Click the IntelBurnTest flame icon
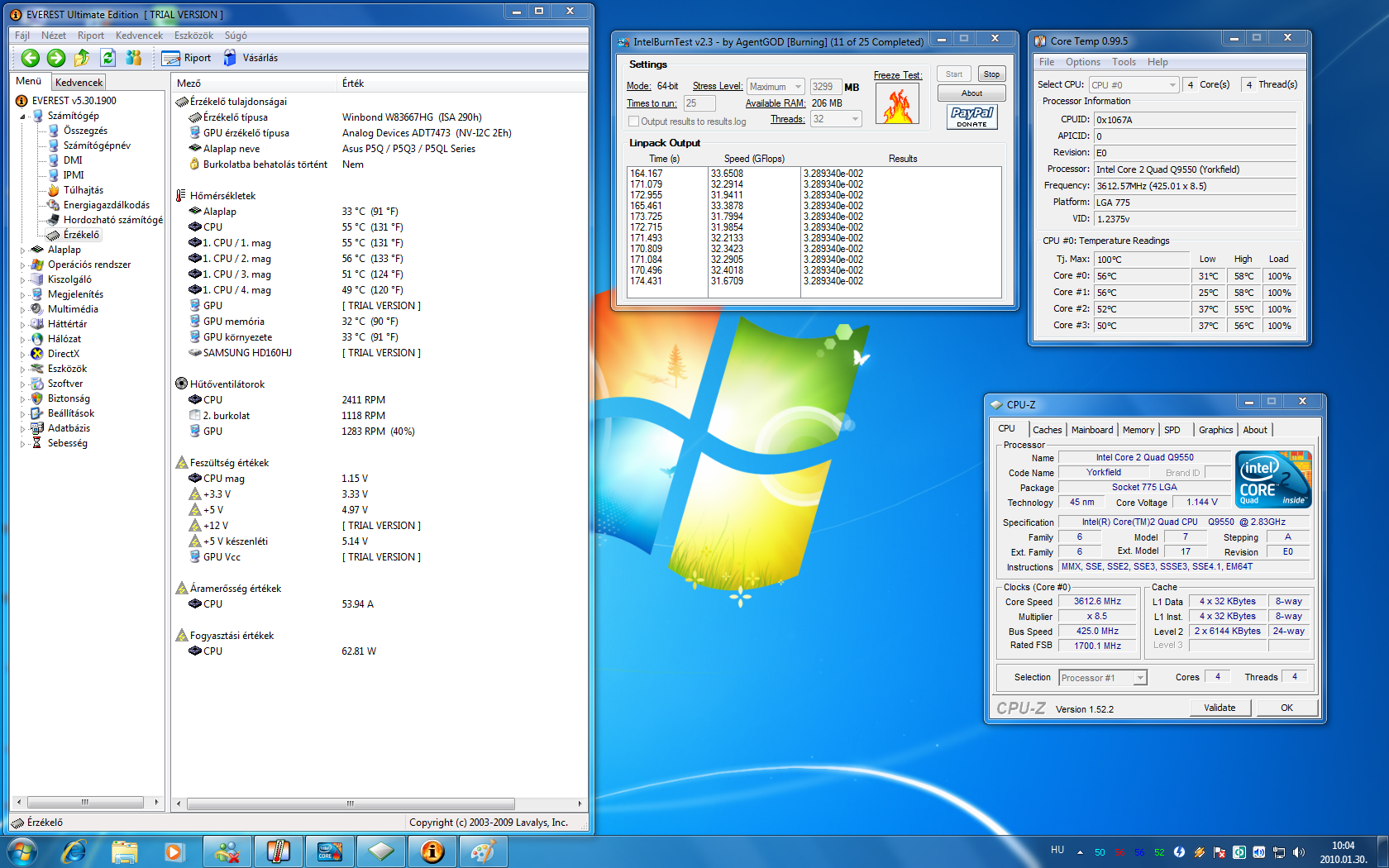1389x868 pixels. point(897,105)
